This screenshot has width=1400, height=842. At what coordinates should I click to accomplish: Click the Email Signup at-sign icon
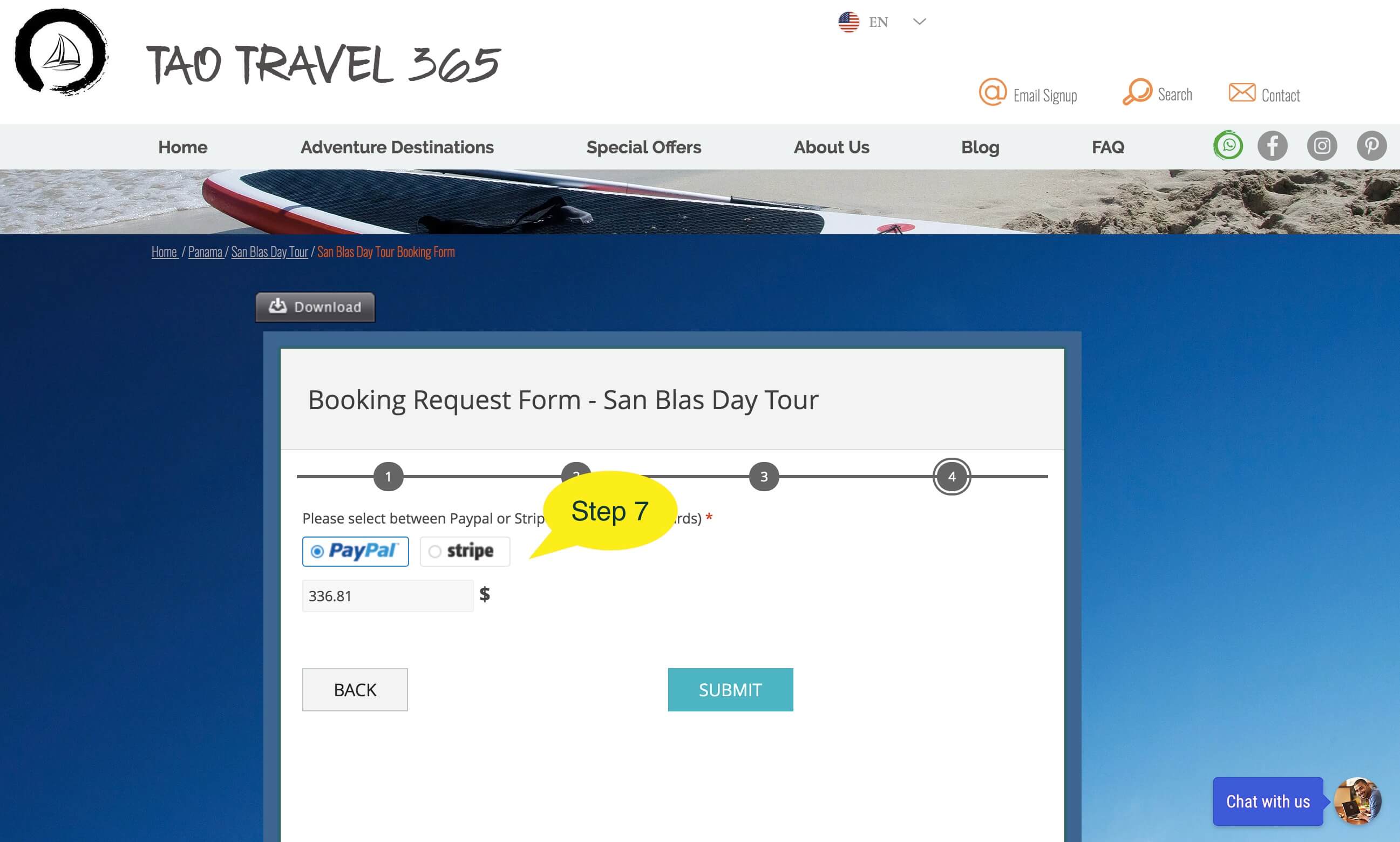(x=993, y=92)
